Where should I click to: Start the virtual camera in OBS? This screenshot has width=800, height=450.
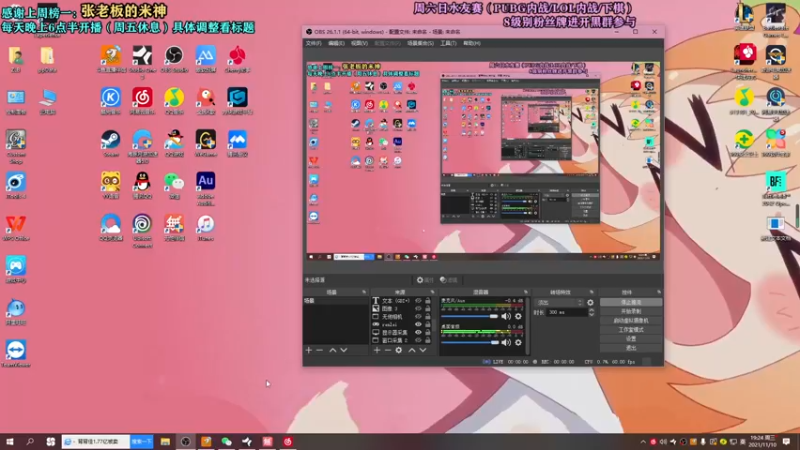pos(631,320)
